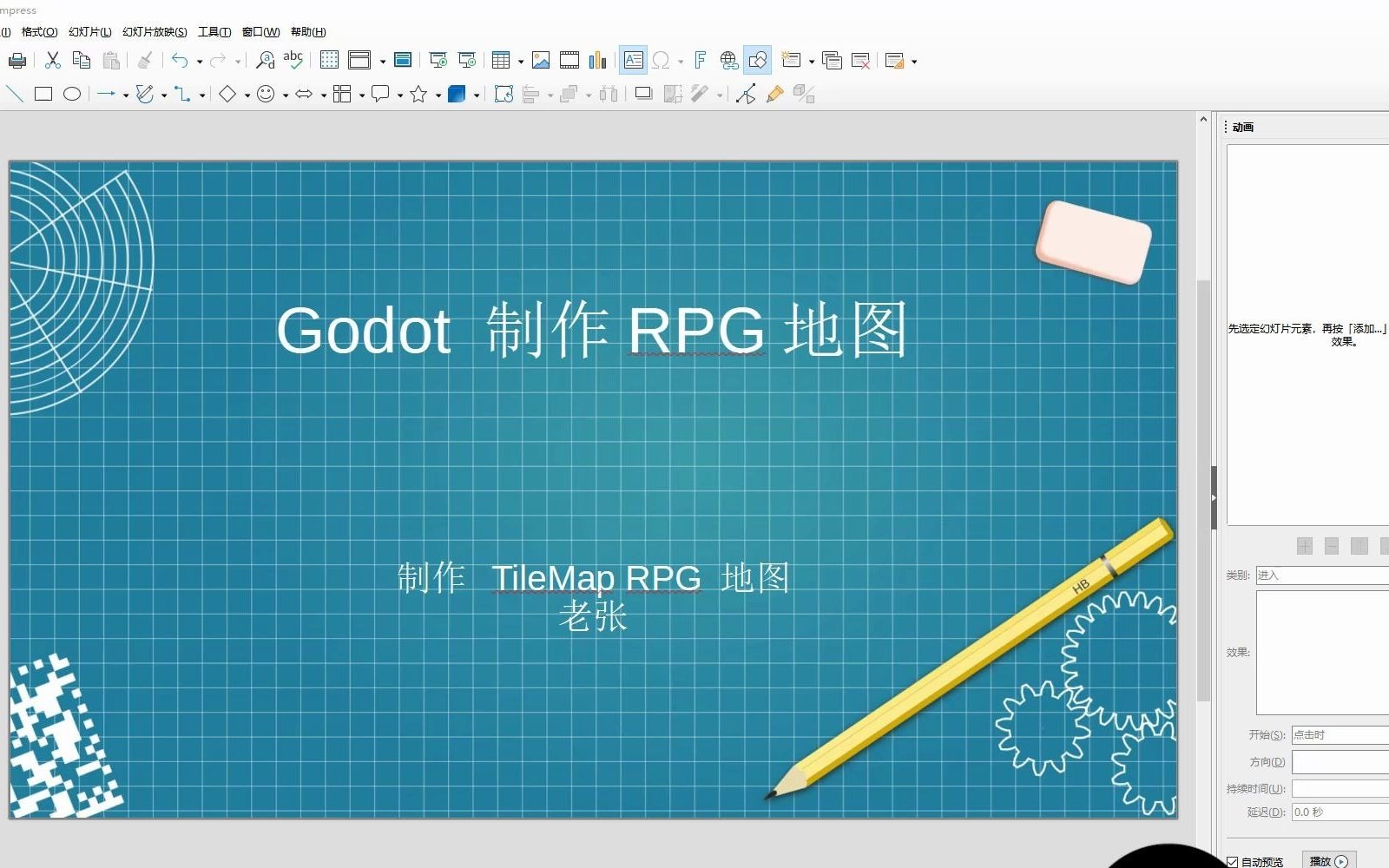The width and height of the screenshot is (1389, 868).
Task: Open the 工具(T) menu
Action: [214, 32]
